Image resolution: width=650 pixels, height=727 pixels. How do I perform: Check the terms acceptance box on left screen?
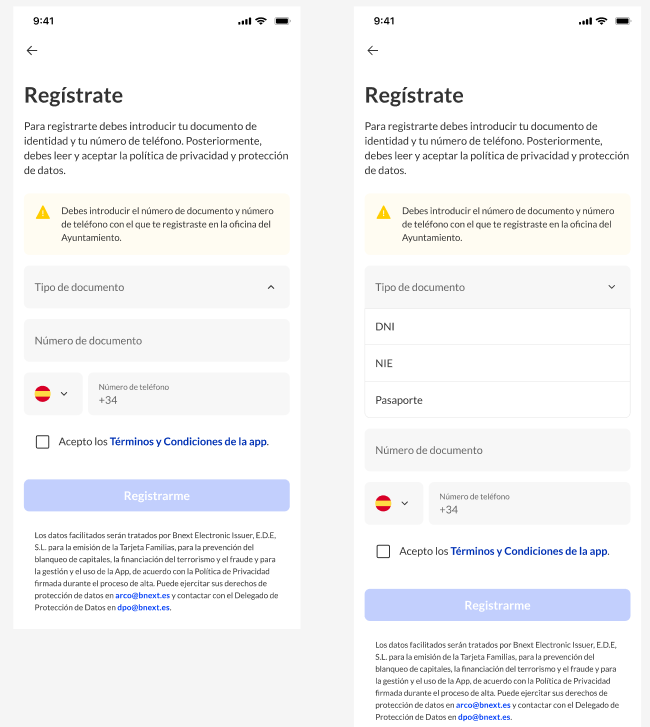pos(43,442)
